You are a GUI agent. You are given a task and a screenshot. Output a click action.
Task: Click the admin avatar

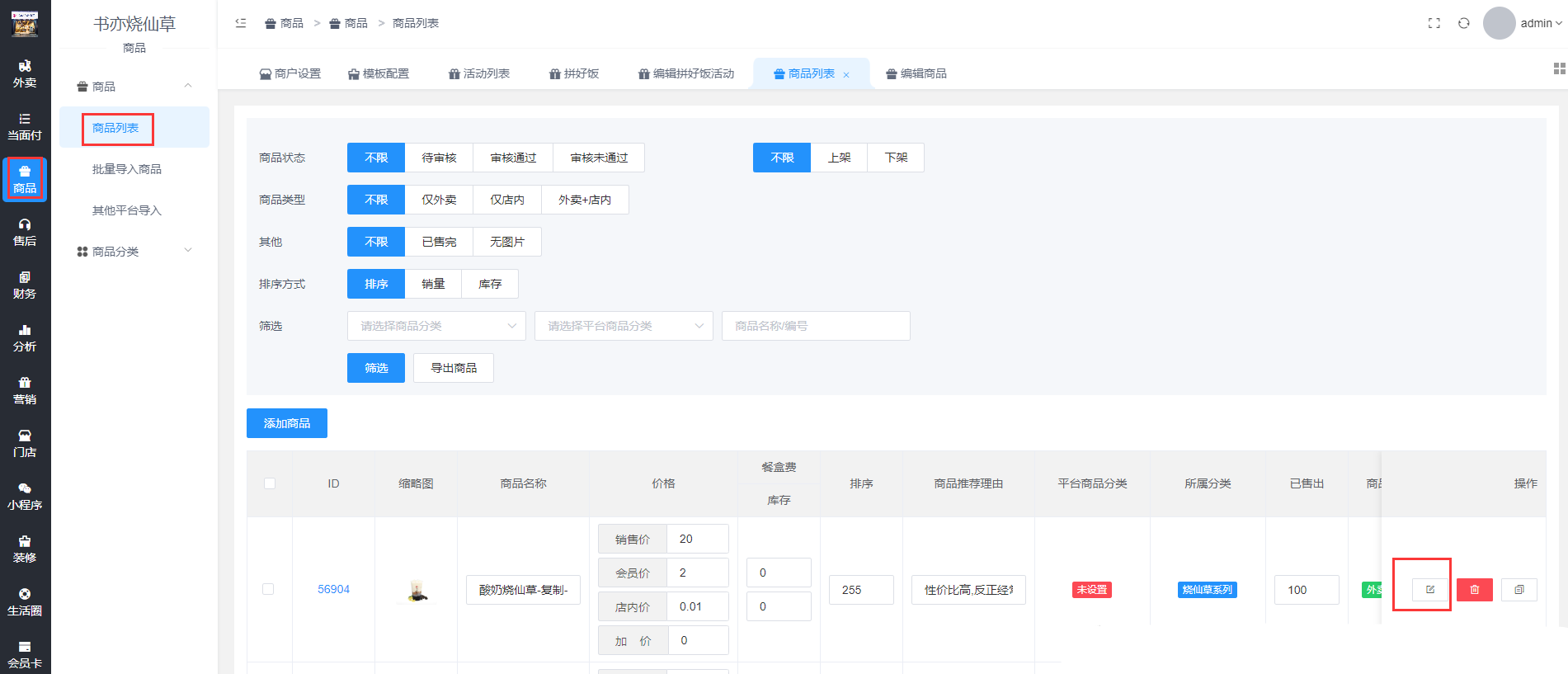(x=1500, y=23)
